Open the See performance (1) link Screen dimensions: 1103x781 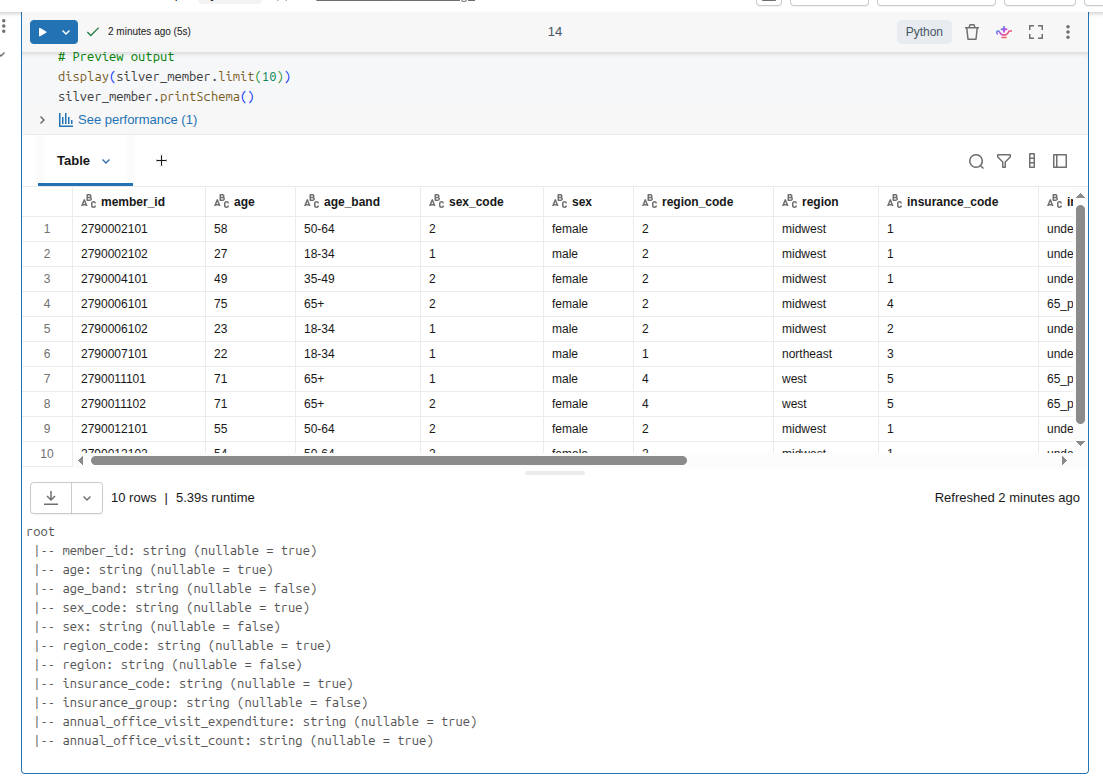[x=137, y=120]
